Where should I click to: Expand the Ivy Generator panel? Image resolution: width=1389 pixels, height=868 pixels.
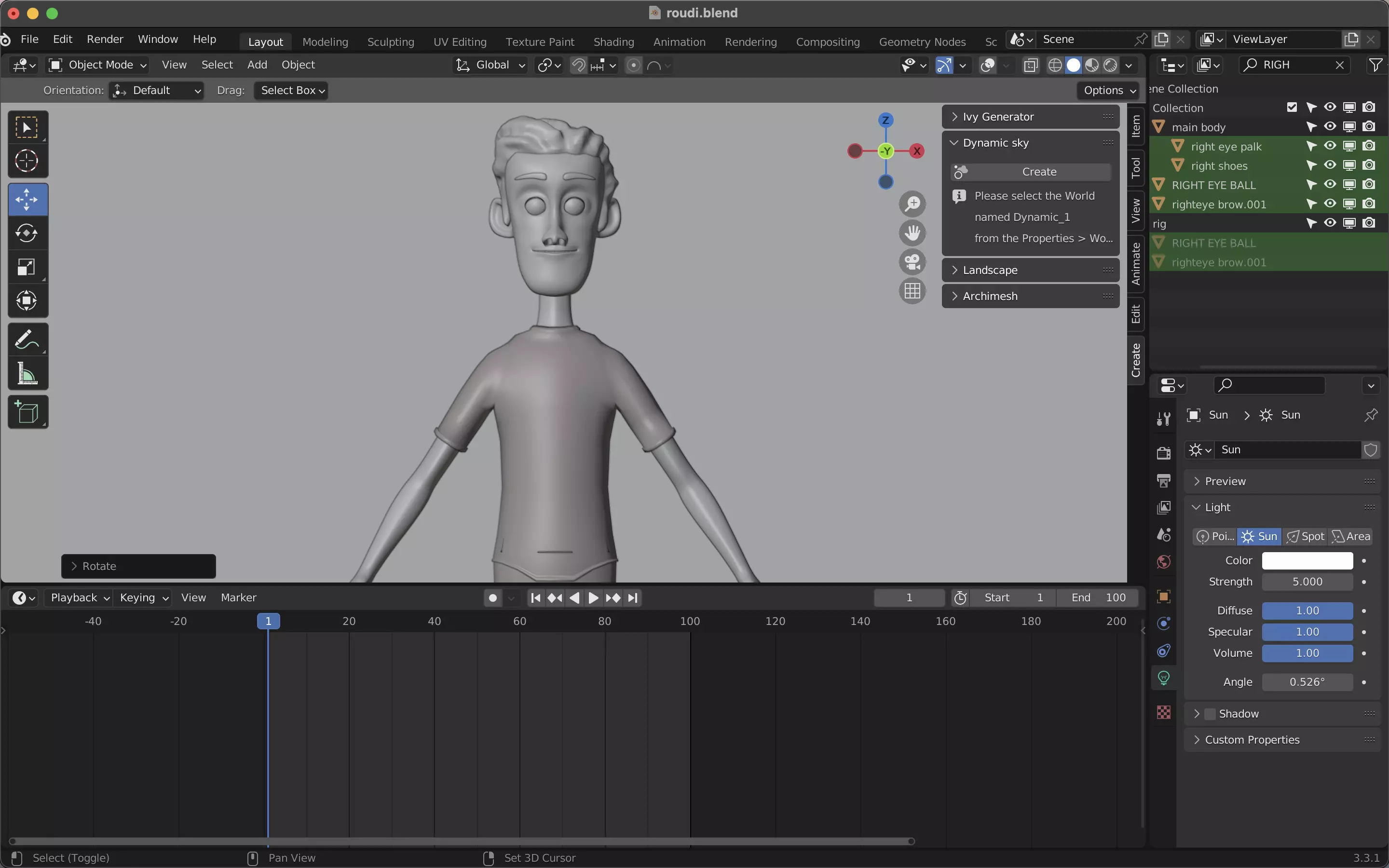[1030, 117]
